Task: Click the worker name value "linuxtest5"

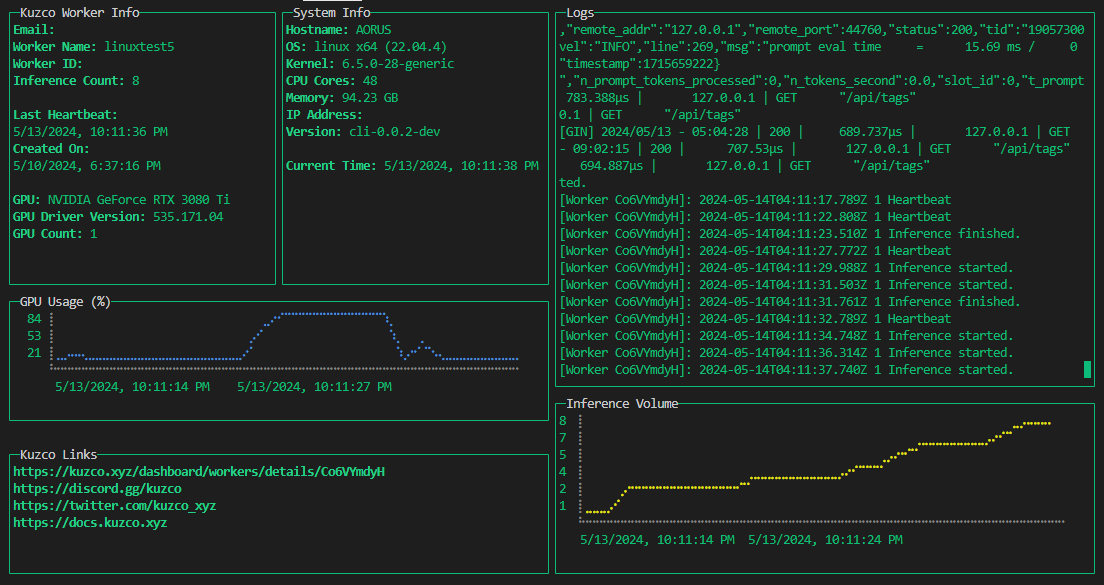Action: [139, 46]
